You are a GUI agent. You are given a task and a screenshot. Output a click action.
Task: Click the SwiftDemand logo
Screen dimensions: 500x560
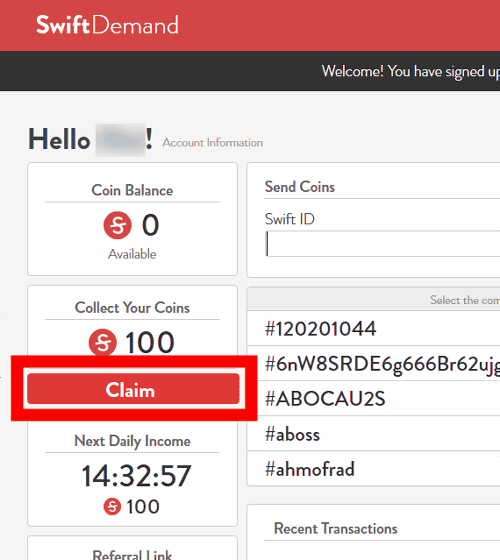point(107,25)
